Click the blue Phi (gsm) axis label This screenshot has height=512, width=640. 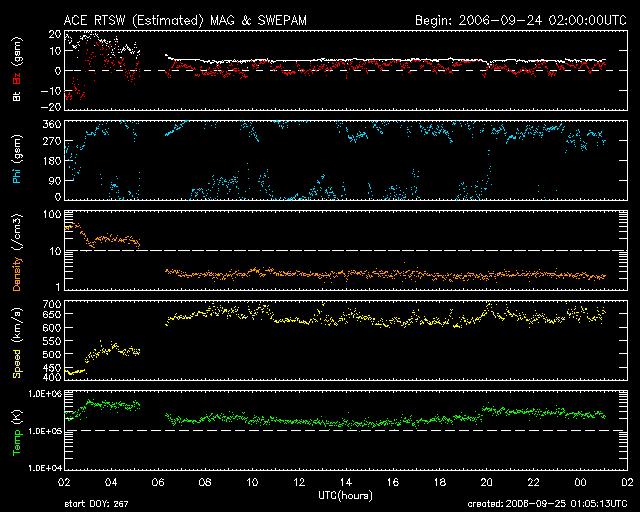coord(17,160)
